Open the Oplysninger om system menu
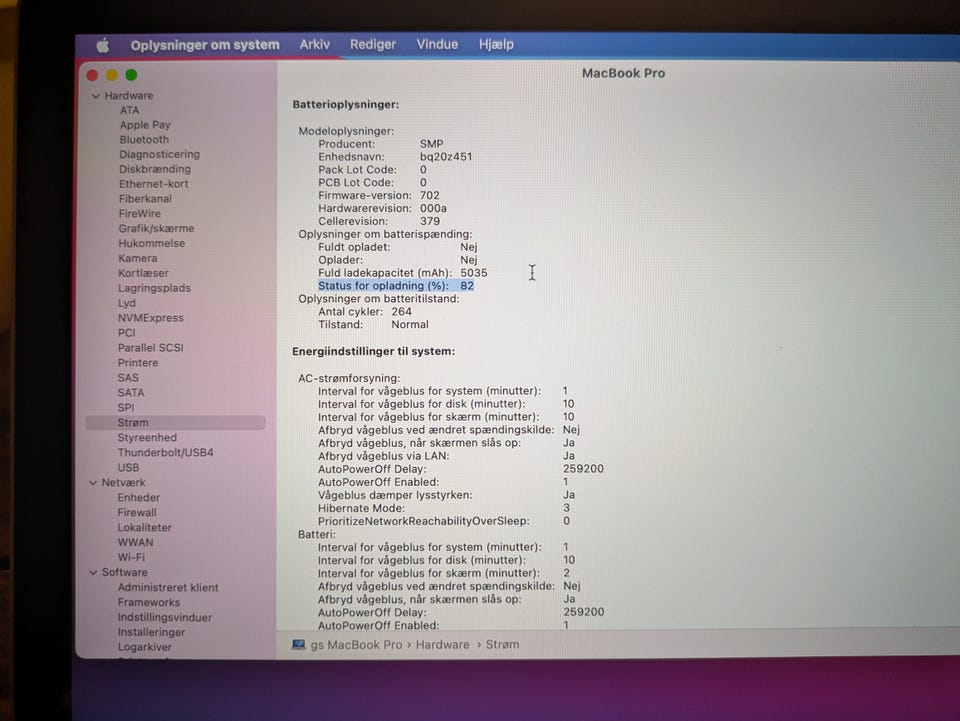This screenshot has height=721, width=960. (x=204, y=45)
